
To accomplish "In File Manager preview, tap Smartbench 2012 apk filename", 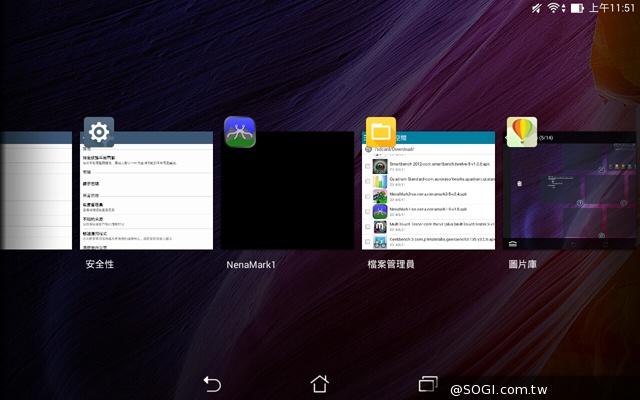I will 439,164.
